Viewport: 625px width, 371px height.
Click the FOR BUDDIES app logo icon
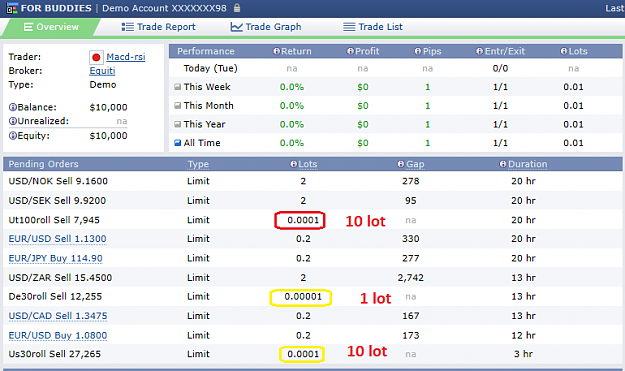tap(12, 8)
